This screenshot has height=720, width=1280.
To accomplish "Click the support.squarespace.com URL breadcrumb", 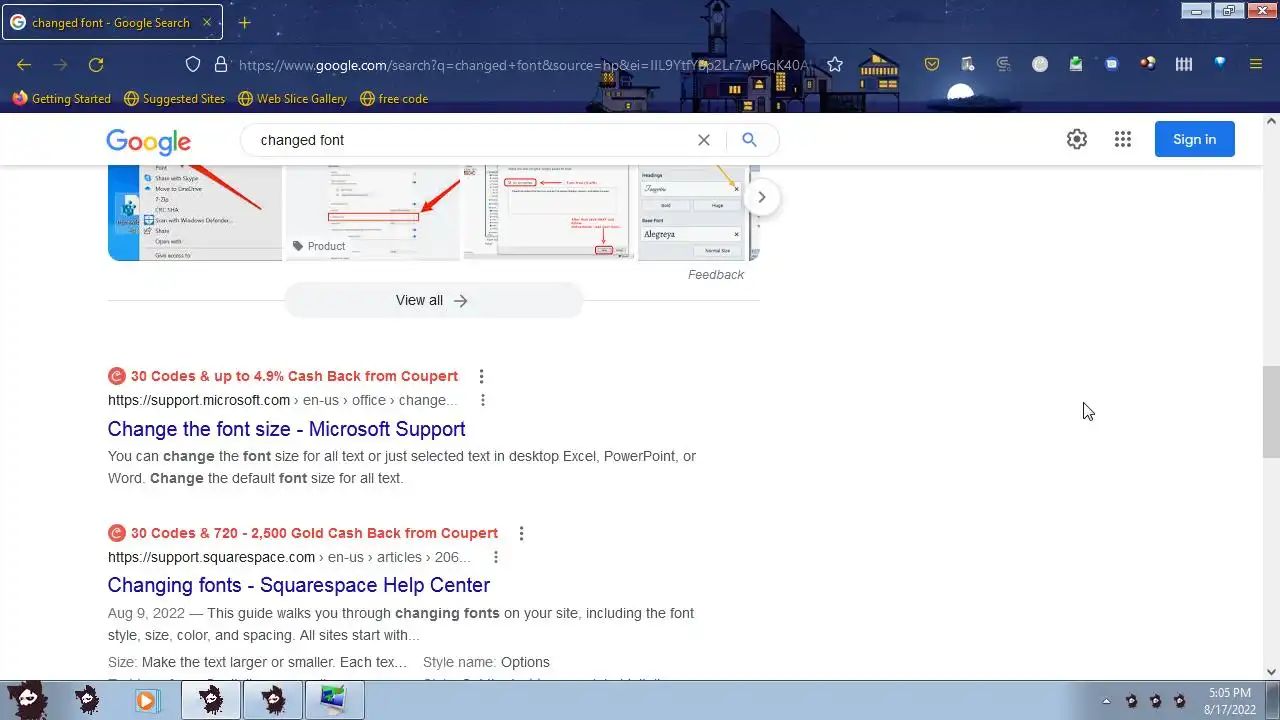I will (289, 557).
